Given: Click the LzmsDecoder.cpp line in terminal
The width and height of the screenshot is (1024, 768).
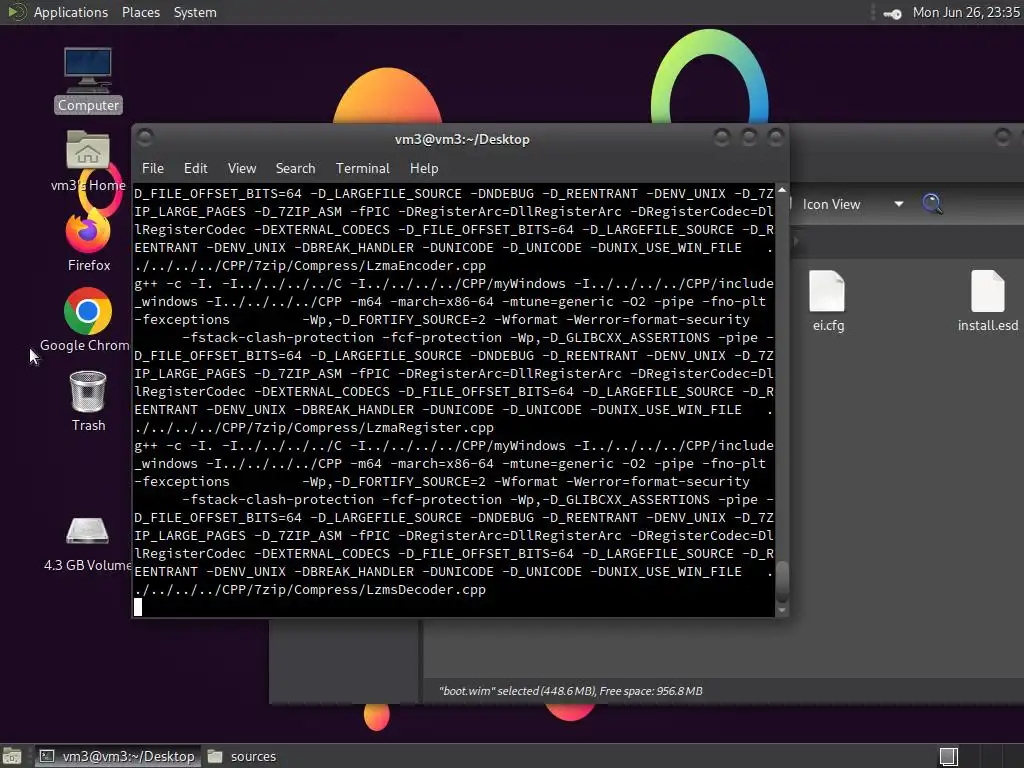Looking at the screenshot, I should tap(310, 590).
